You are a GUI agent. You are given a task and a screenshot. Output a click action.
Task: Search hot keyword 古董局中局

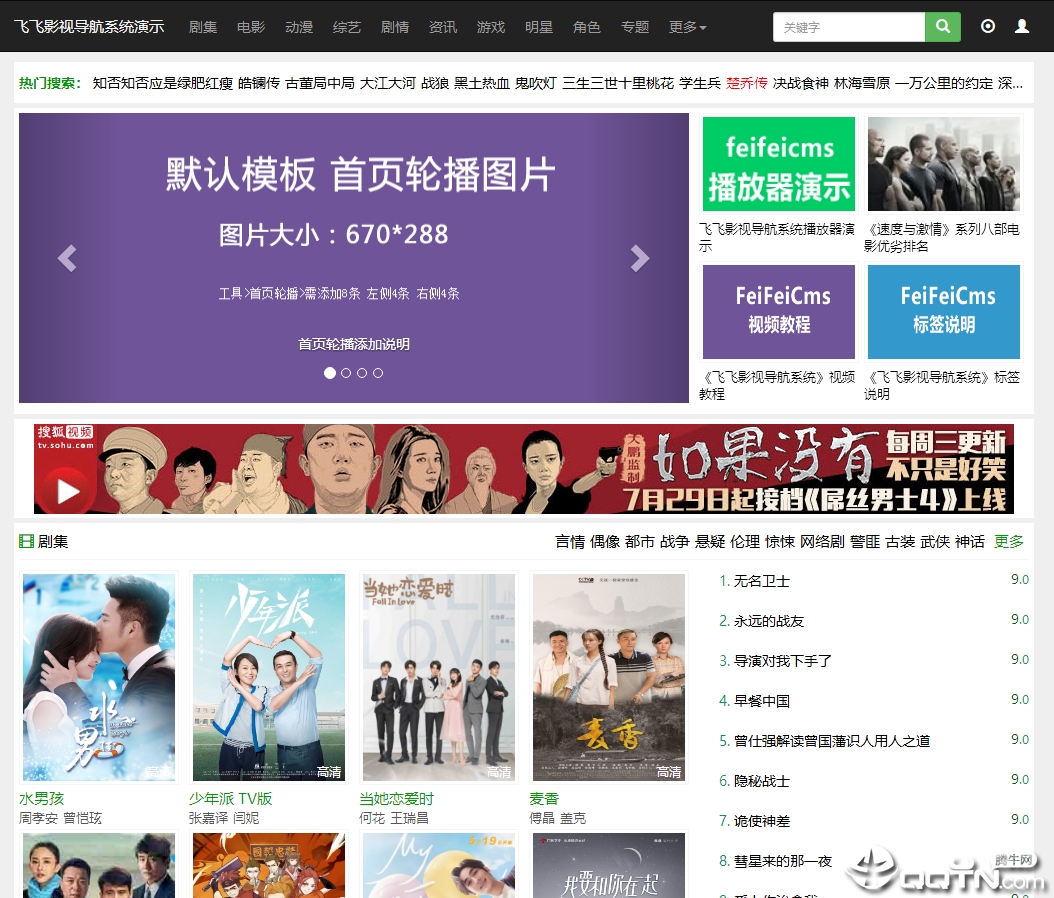pos(320,83)
